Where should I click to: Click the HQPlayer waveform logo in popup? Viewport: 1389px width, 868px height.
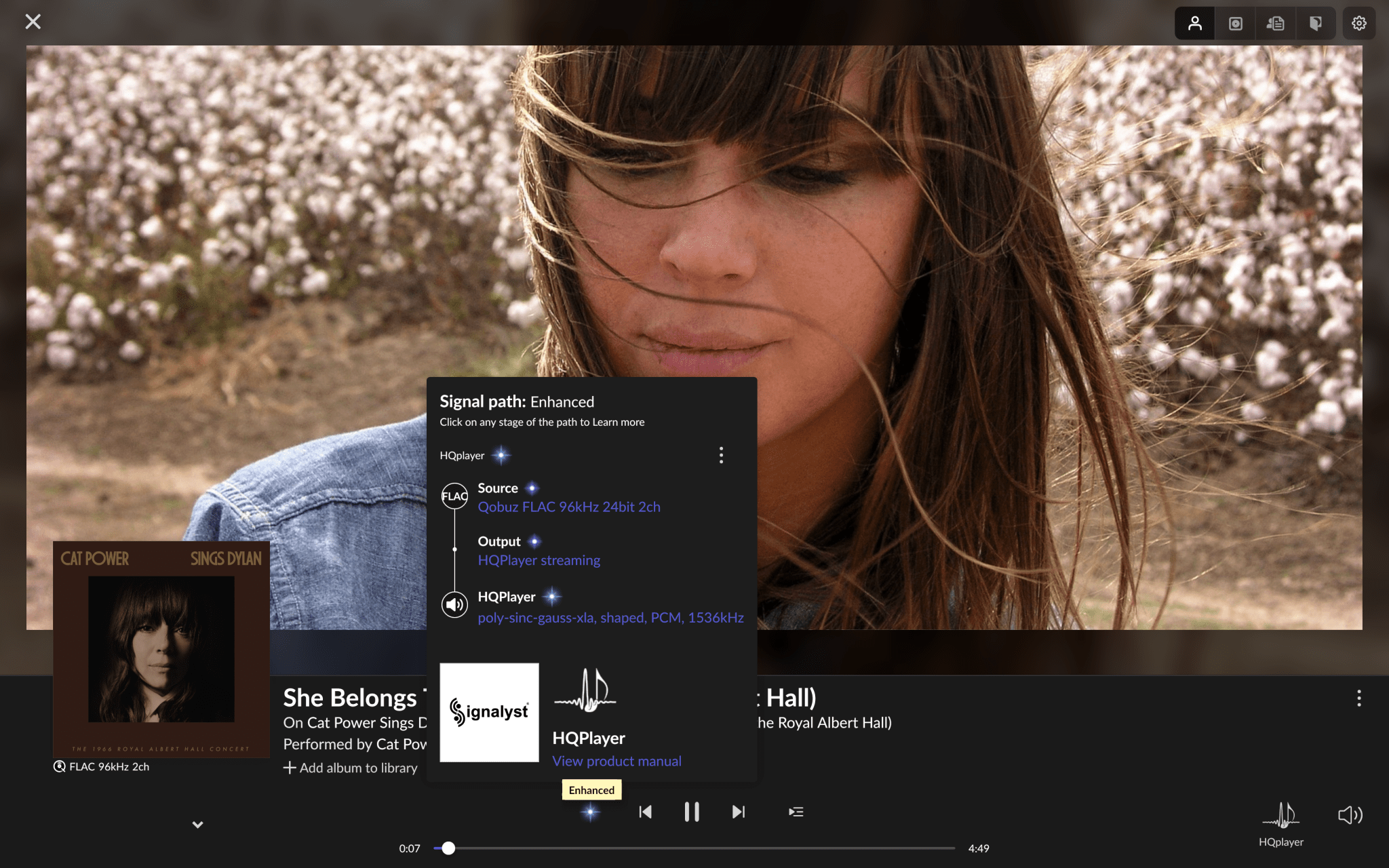tap(585, 690)
